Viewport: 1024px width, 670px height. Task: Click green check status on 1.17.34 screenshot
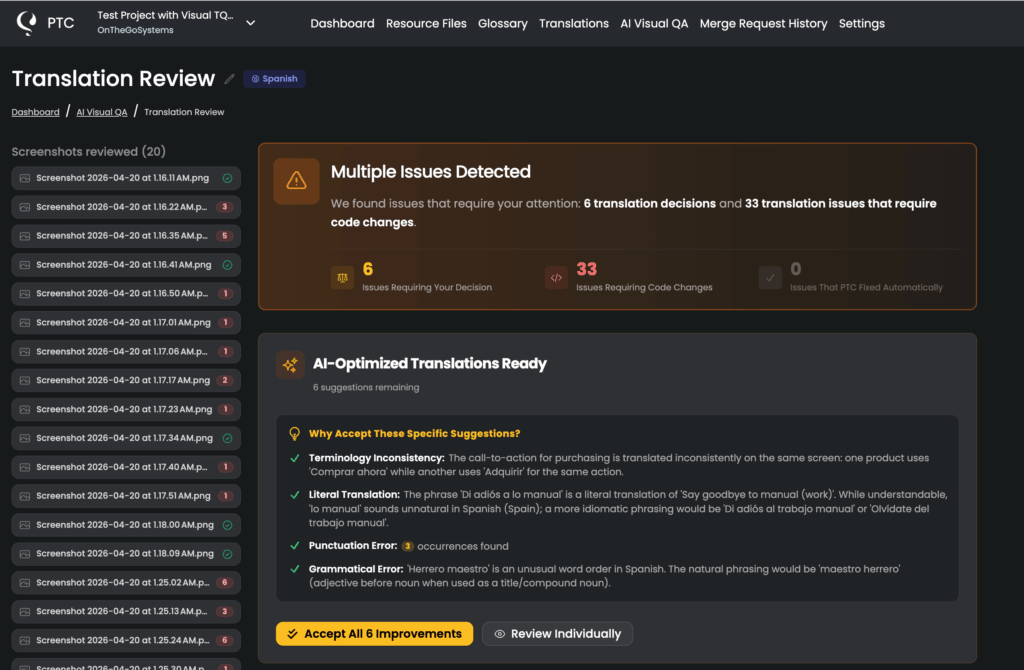227,438
